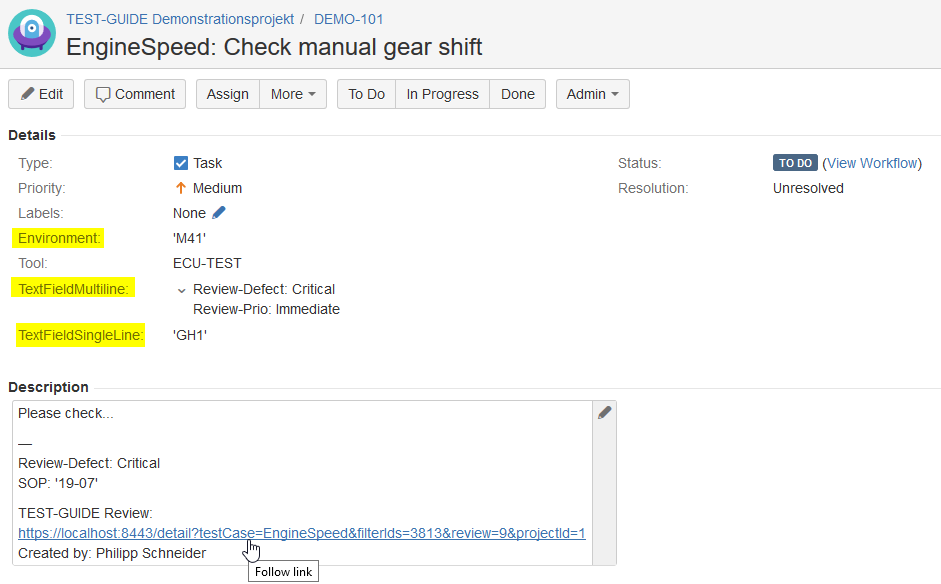Click the project avatar icon
Image resolution: width=941 pixels, height=584 pixels.
pyautogui.click(x=32, y=33)
